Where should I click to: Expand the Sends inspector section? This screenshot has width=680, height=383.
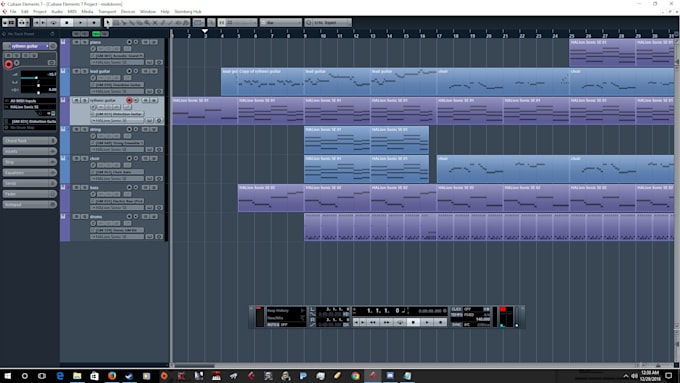point(29,183)
